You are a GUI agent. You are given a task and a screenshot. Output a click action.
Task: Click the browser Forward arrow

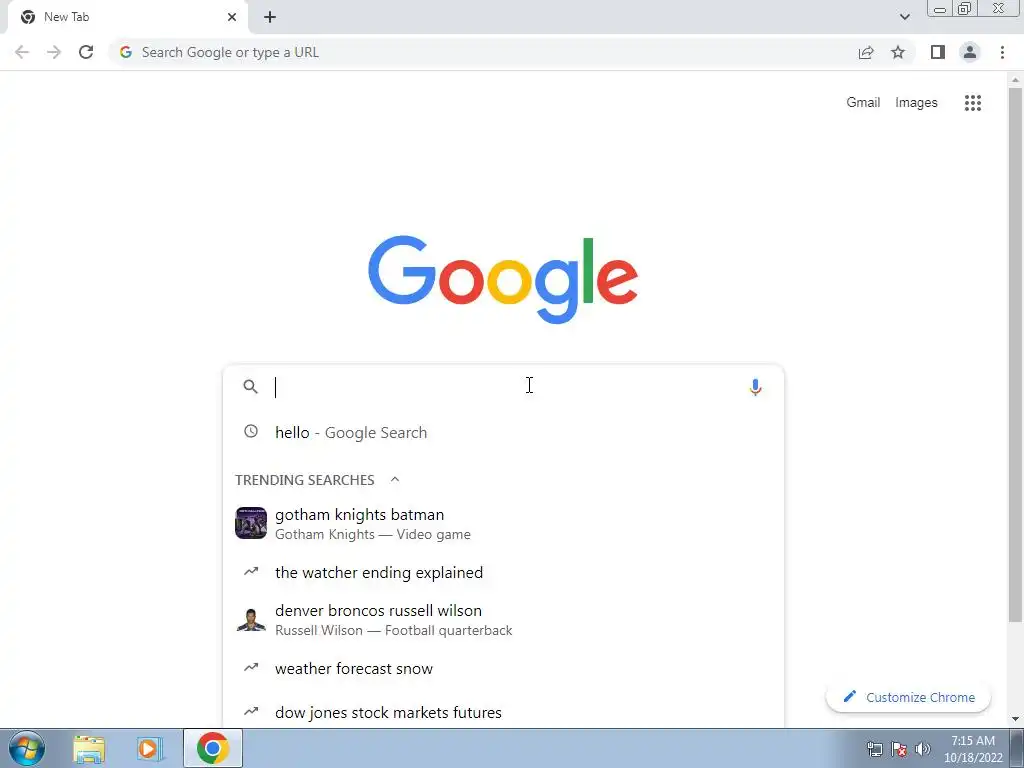pyautogui.click(x=54, y=52)
